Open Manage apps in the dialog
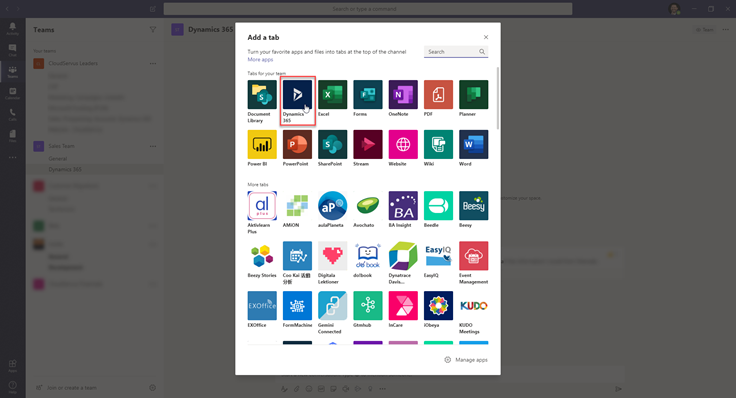Image resolution: width=736 pixels, height=398 pixels. [466, 360]
